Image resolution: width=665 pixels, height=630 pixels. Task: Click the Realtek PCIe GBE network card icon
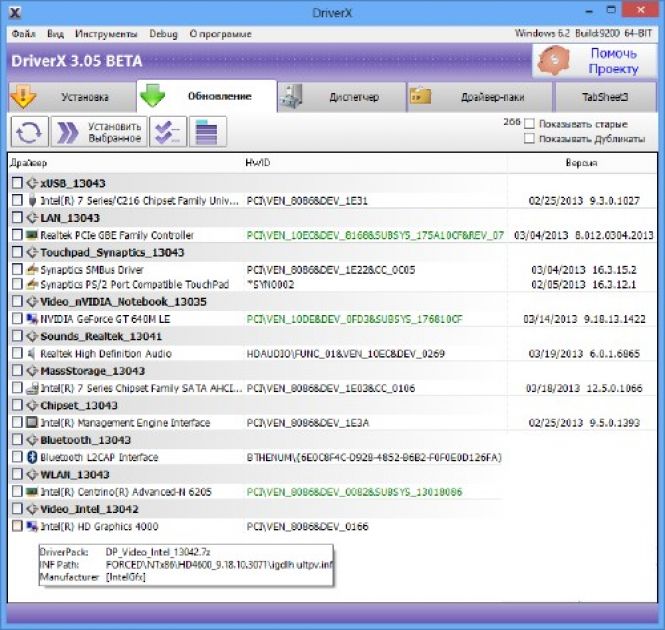coord(32,235)
